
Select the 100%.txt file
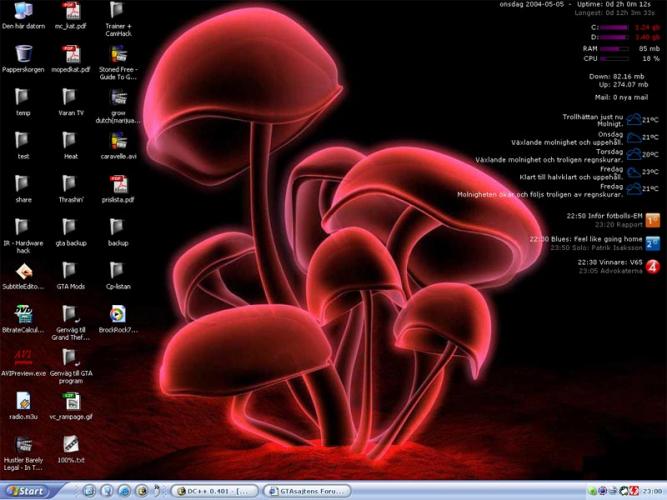70,443
